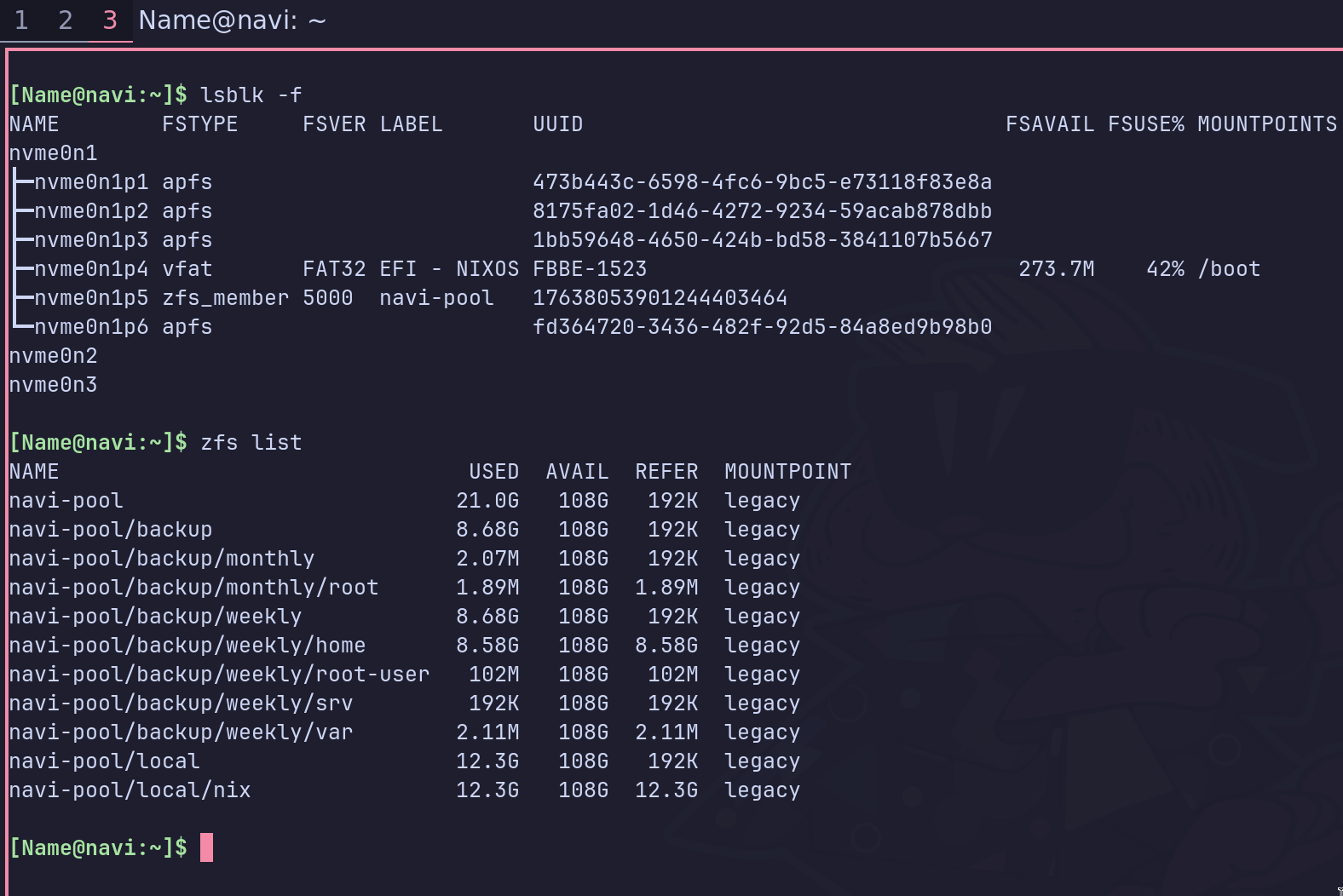
Task: Click the lsblk -f command text
Action: coord(251,95)
